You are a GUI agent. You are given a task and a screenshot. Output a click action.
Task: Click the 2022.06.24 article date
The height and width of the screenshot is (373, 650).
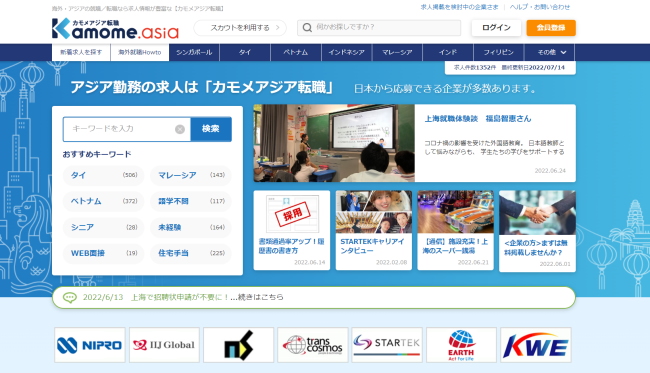(550, 171)
